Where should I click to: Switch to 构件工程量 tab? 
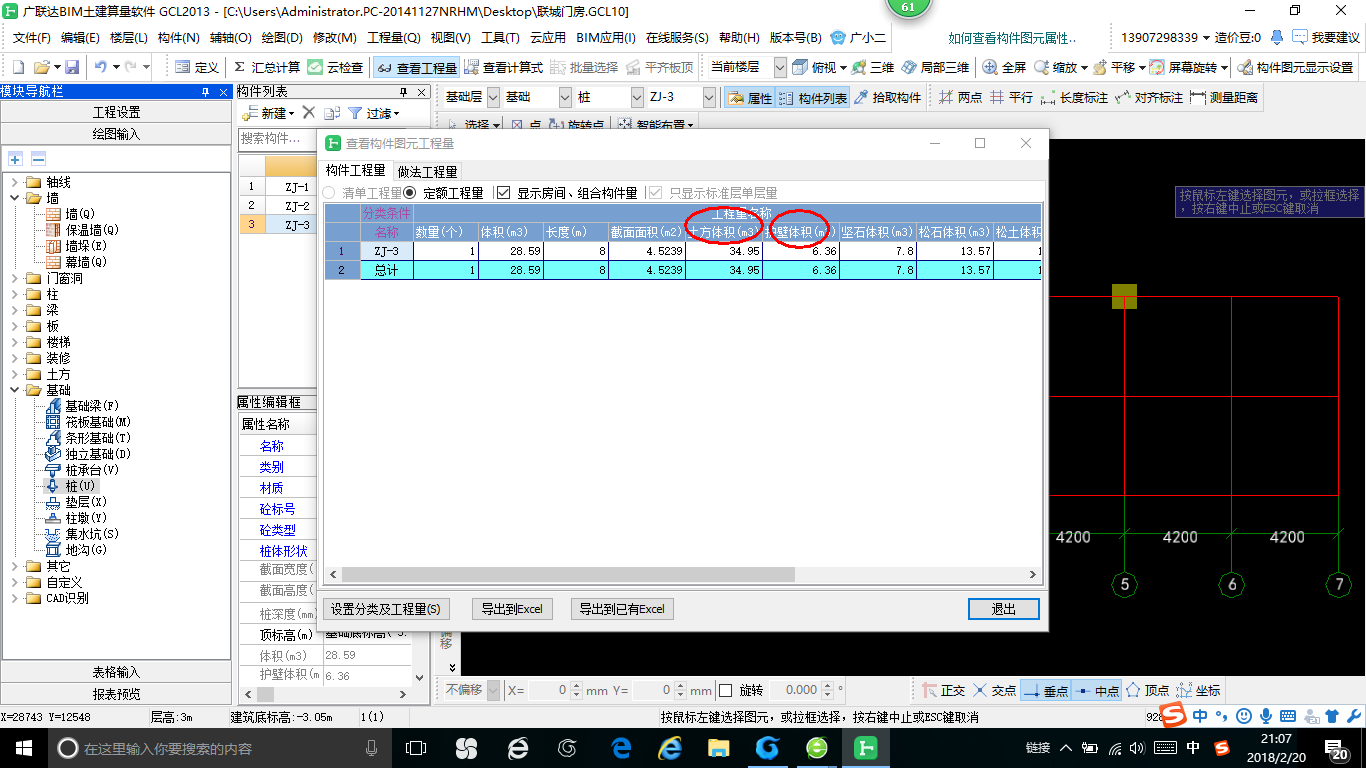[356, 171]
